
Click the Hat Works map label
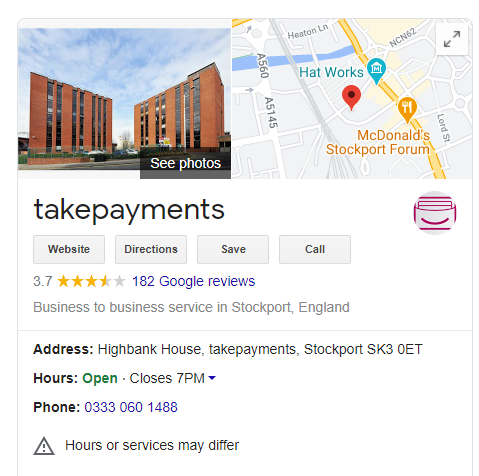point(331,72)
